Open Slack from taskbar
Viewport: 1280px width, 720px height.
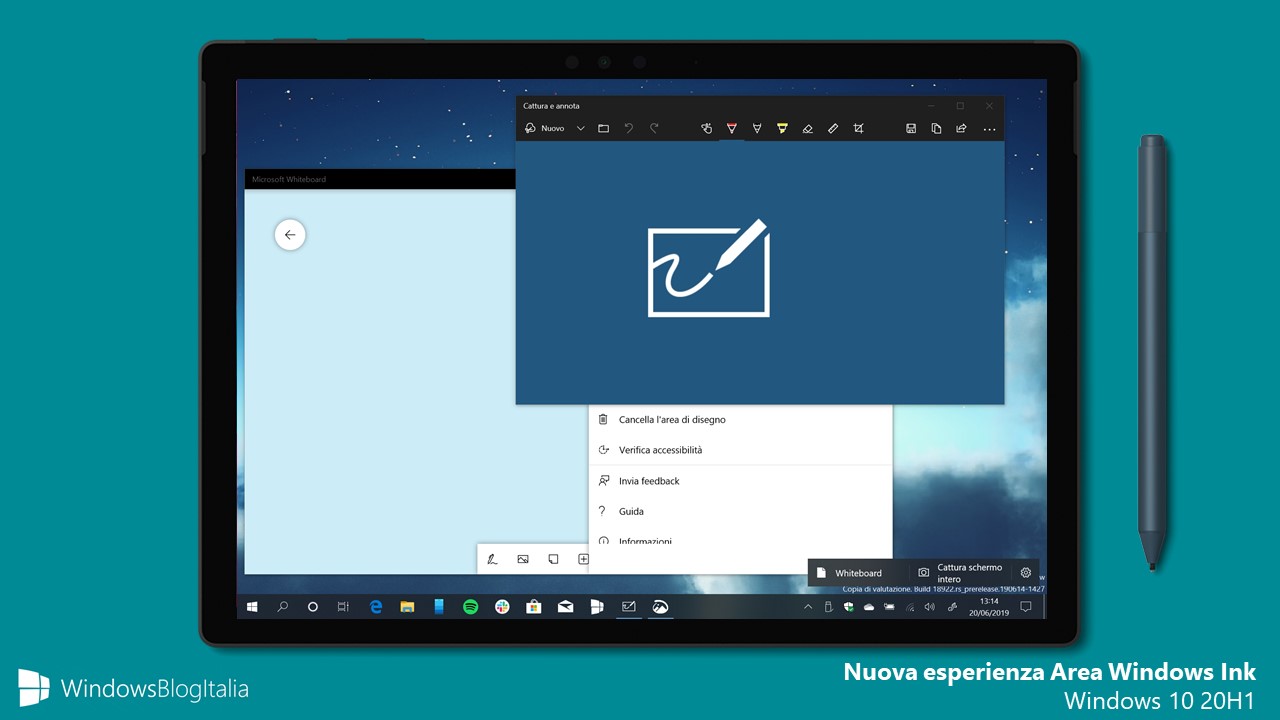(502, 606)
